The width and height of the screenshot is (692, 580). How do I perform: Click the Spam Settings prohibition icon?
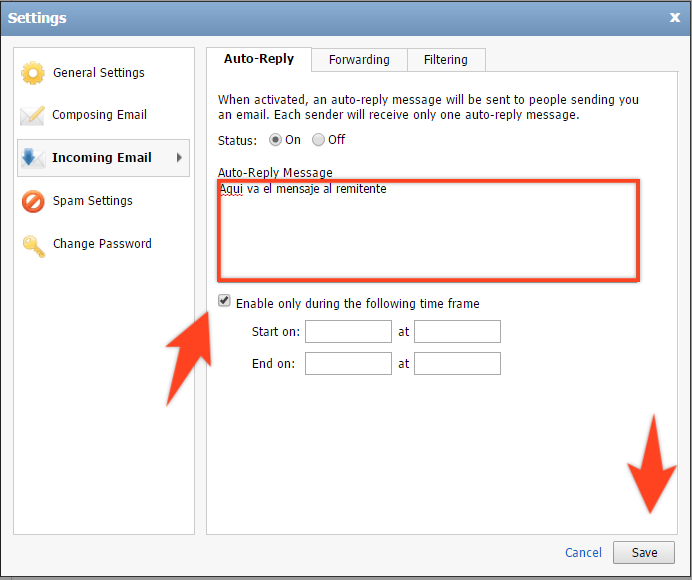[33, 201]
